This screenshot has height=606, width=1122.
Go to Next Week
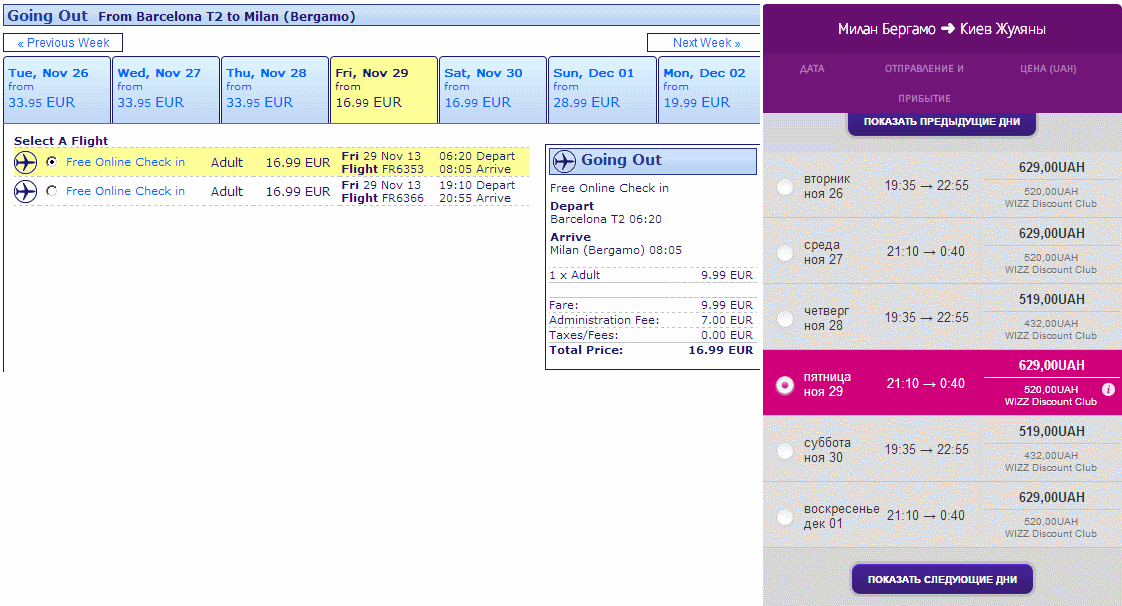click(706, 43)
